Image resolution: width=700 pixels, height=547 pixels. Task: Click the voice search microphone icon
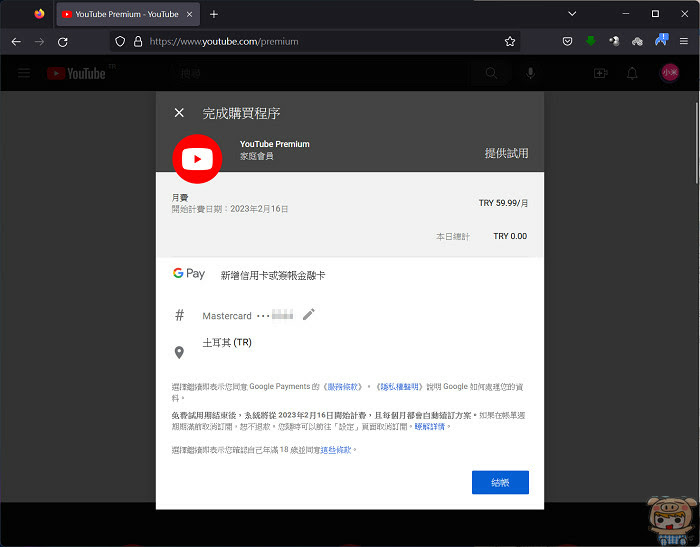(530, 73)
